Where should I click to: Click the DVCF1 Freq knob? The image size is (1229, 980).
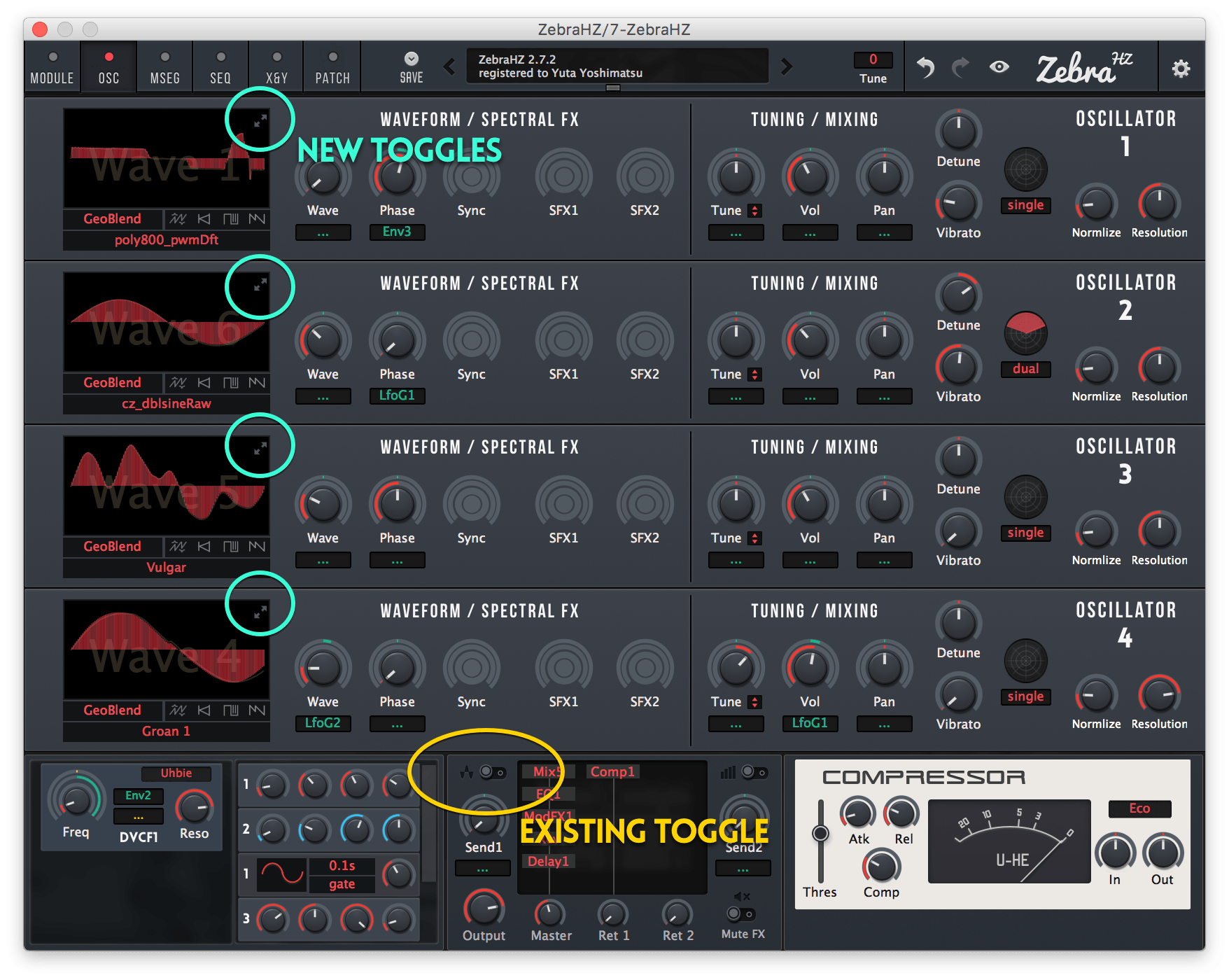point(76,799)
